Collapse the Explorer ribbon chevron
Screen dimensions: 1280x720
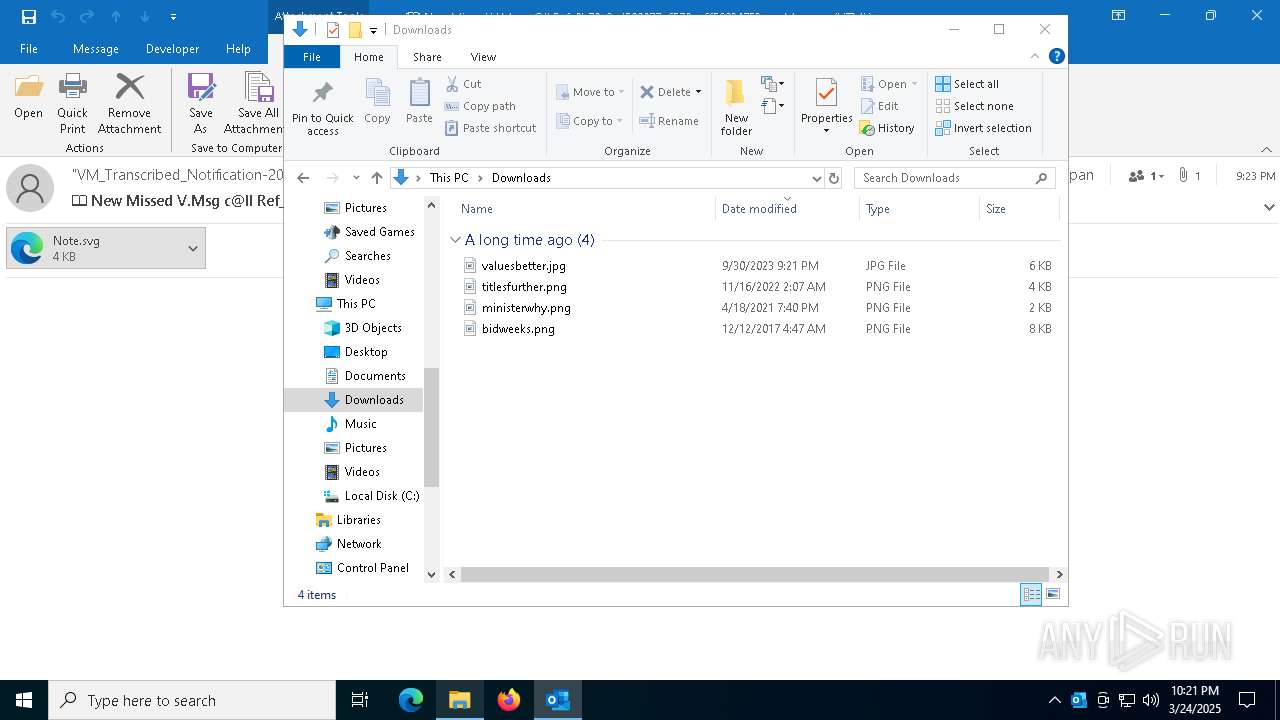pos(1035,56)
